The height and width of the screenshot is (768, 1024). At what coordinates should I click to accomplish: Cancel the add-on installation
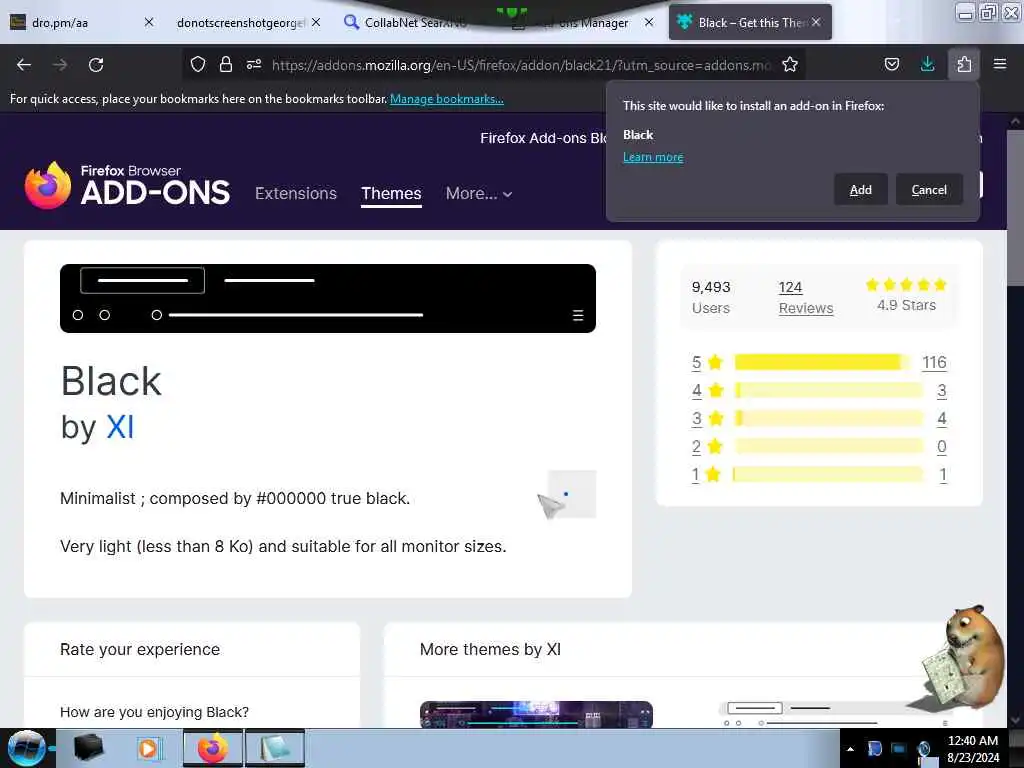[x=929, y=189]
